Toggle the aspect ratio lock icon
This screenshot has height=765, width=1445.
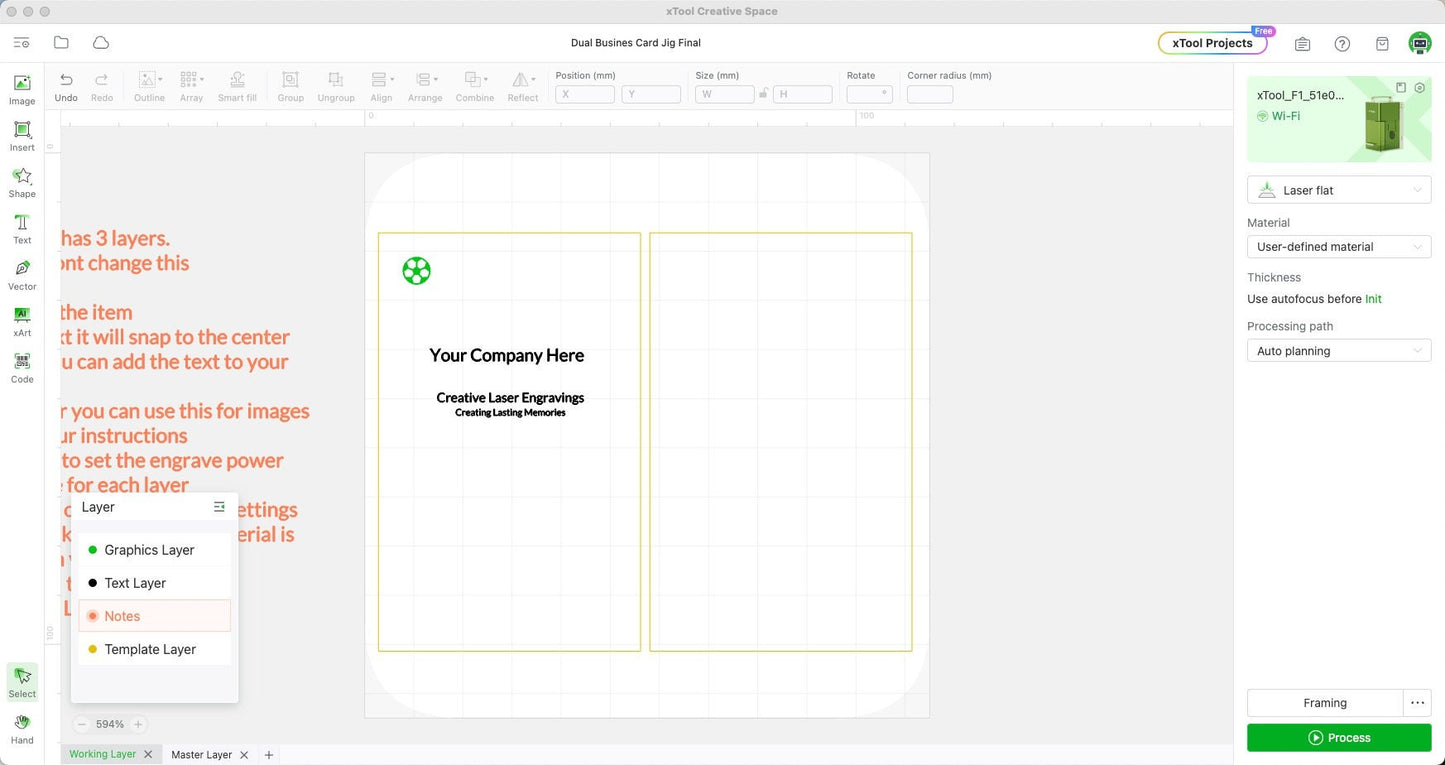tap(763, 94)
